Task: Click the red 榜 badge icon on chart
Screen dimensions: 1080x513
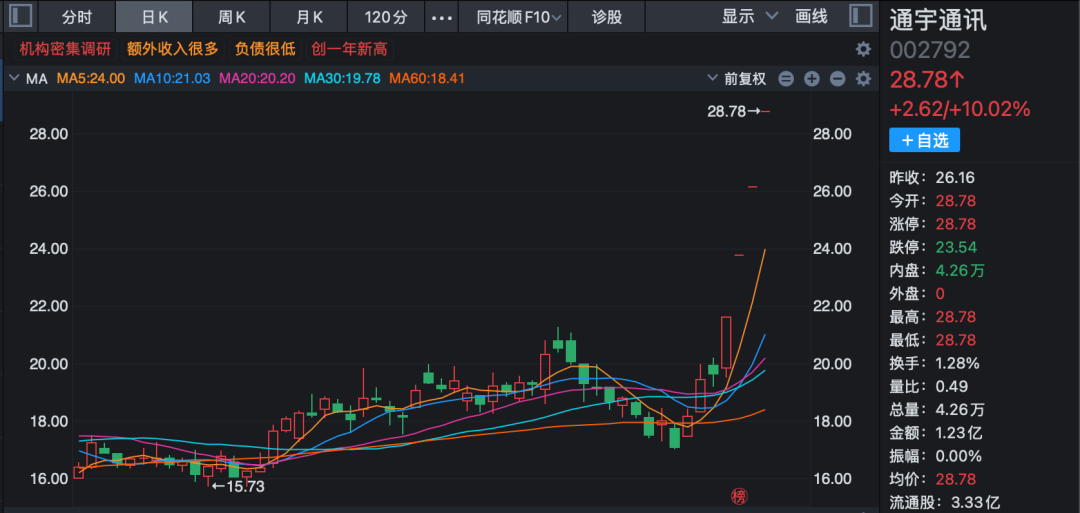Action: tap(739, 496)
